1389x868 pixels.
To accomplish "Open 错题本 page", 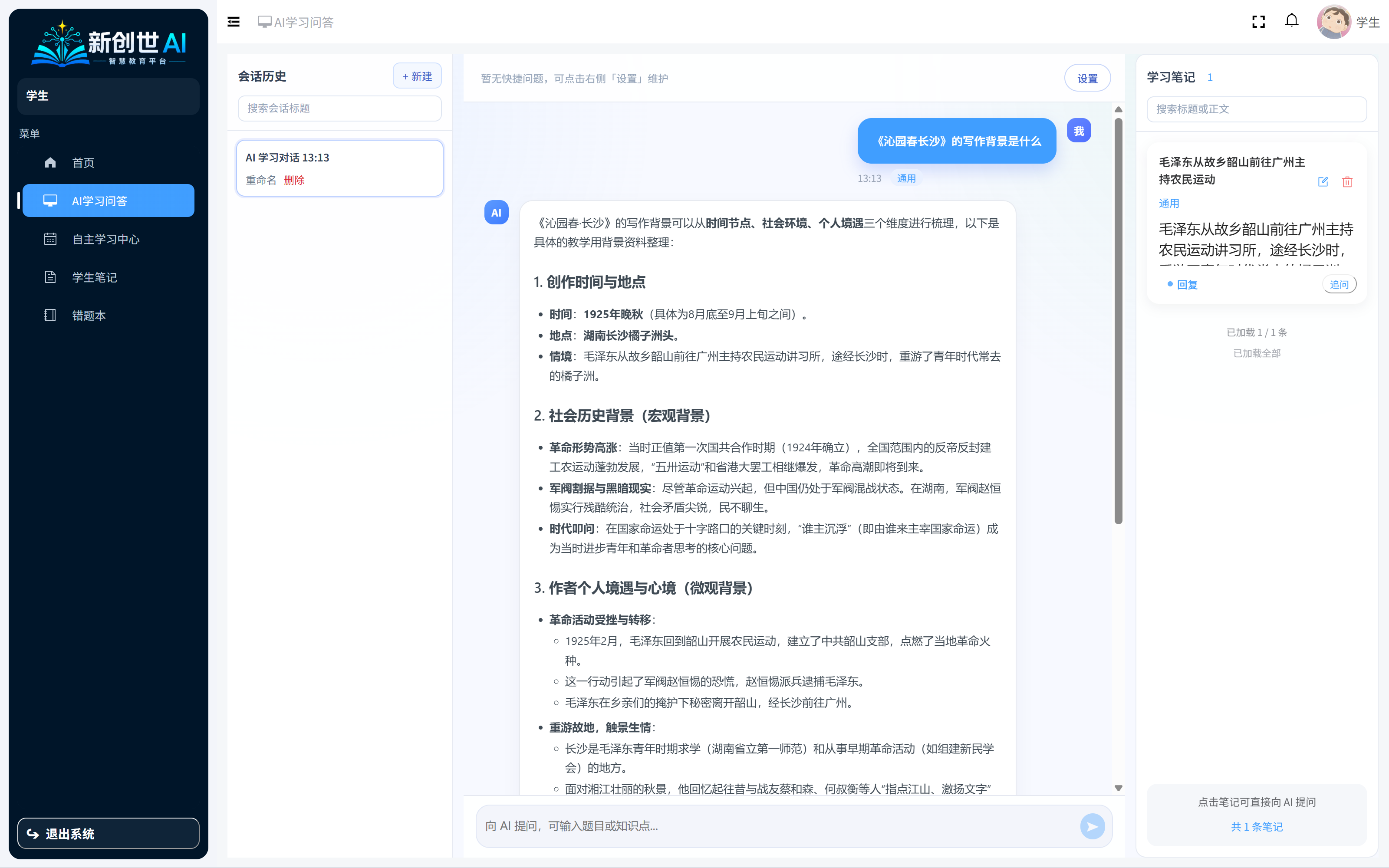I will click(109, 315).
